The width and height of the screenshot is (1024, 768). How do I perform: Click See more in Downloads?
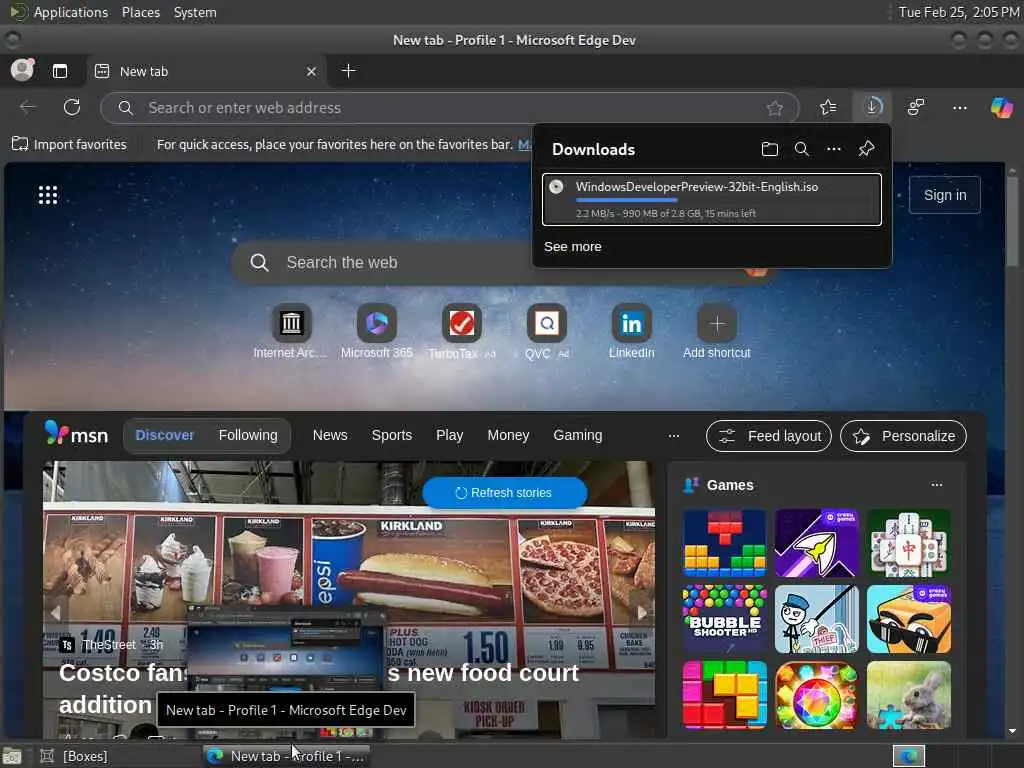[x=573, y=247]
